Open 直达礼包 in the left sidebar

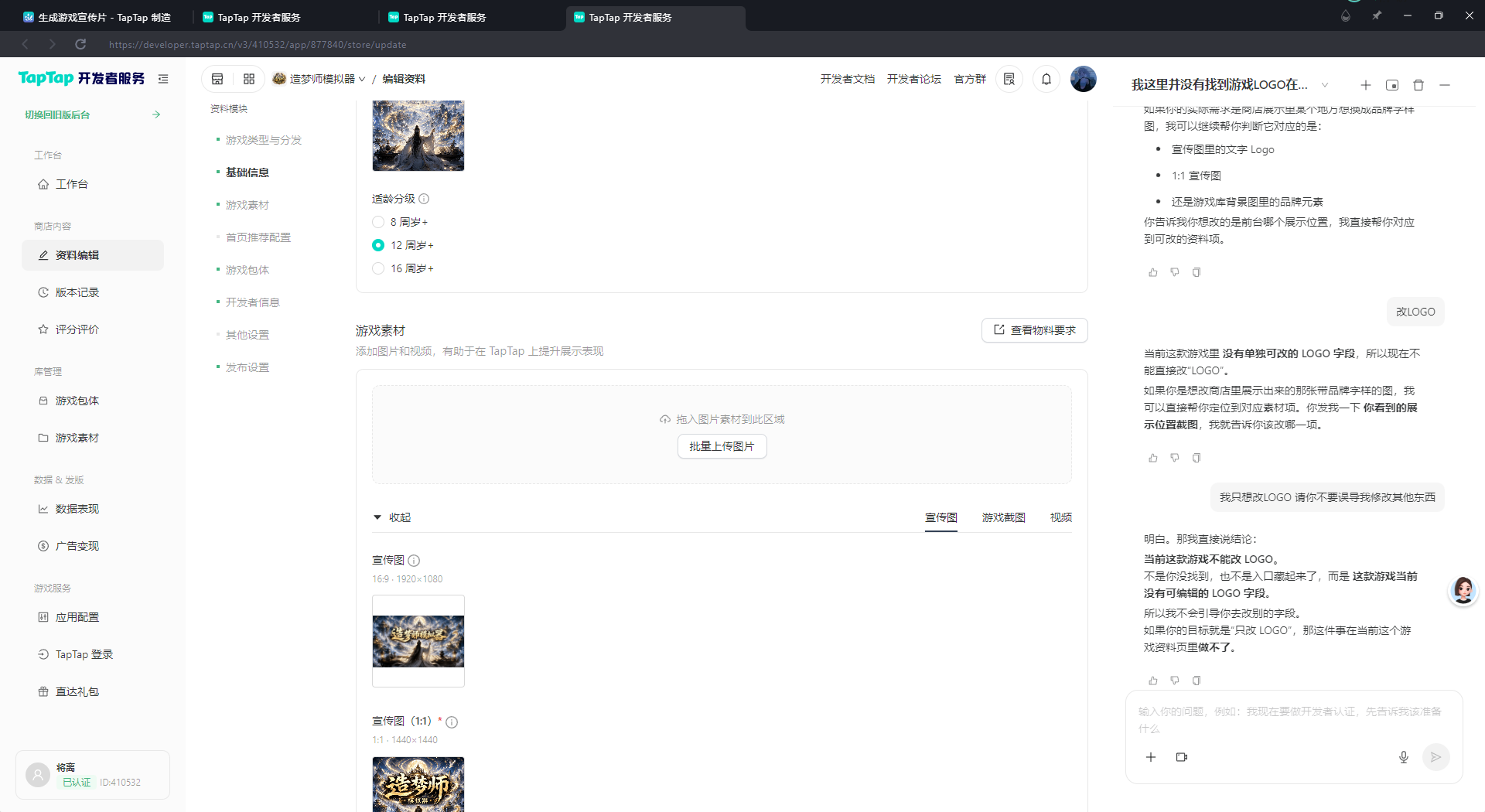(x=93, y=691)
